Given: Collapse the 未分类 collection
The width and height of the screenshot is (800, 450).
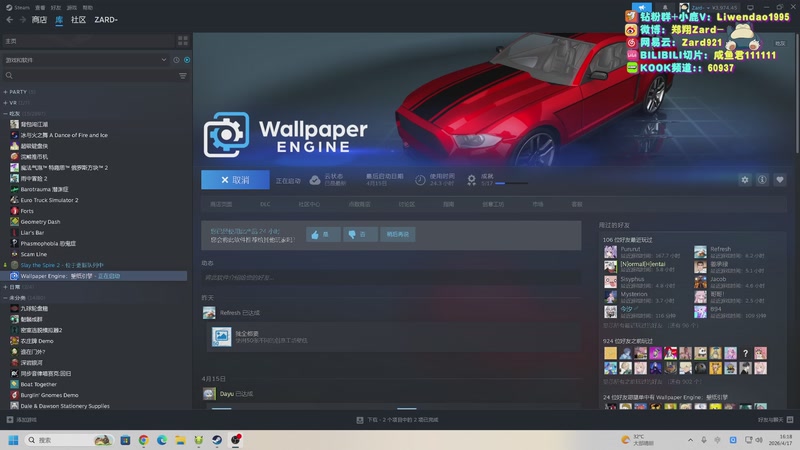Looking at the screenshot, I should 24,297.
